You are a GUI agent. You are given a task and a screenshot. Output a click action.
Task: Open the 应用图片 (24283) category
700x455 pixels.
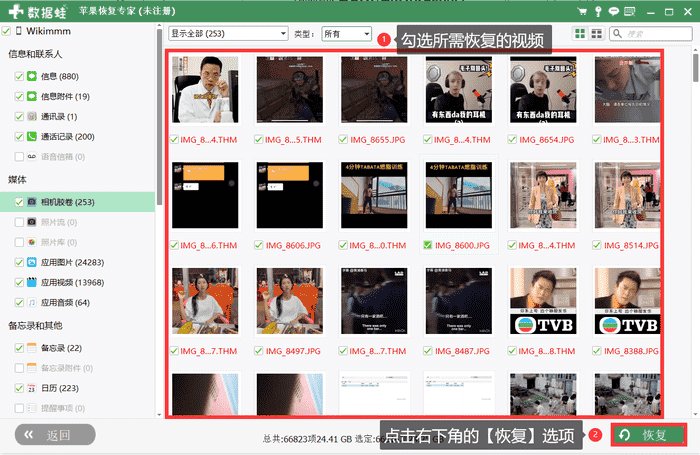pyautogui.click(x=72, y=262)
